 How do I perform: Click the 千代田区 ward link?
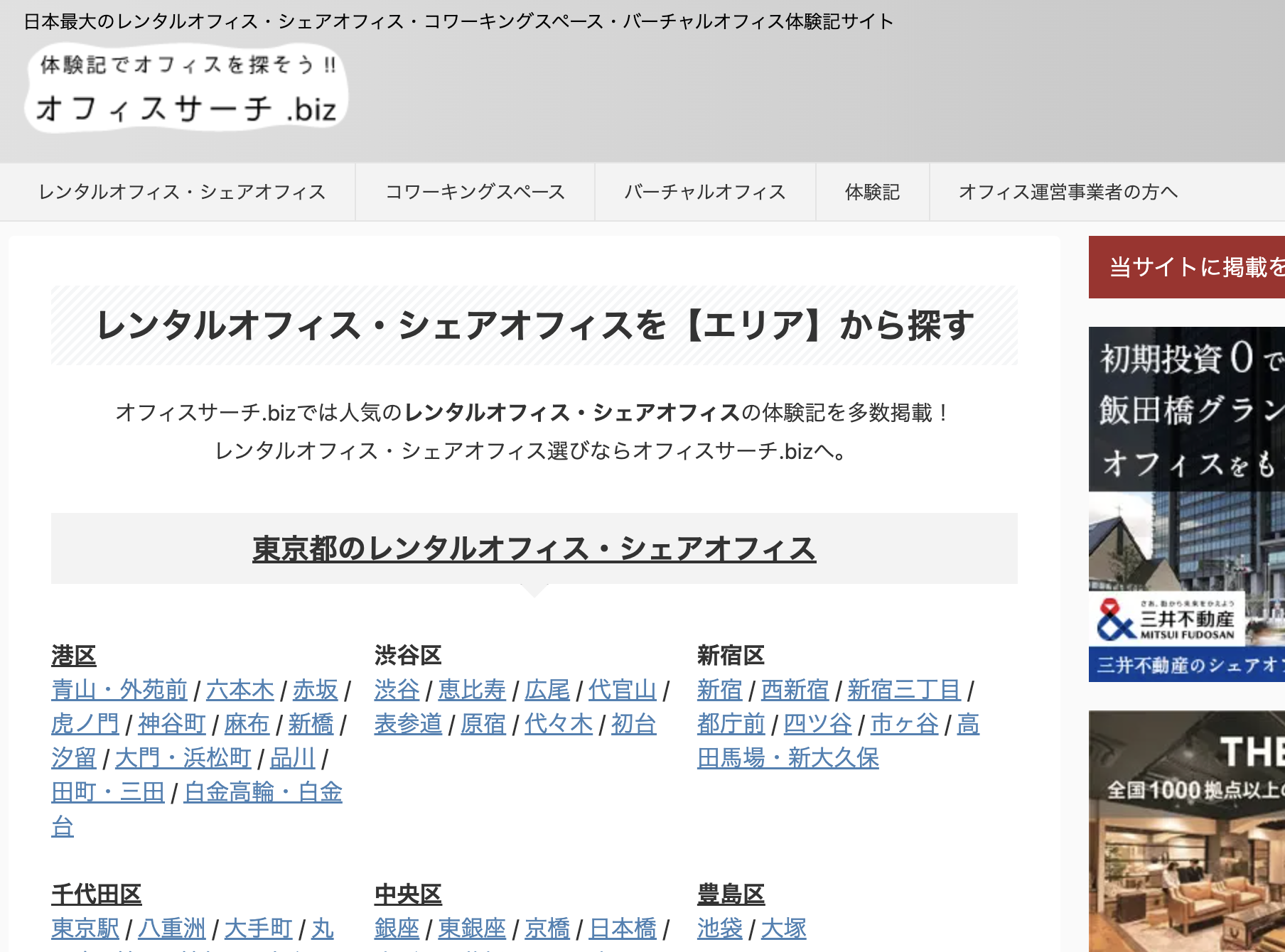click(x=96, y=894)
